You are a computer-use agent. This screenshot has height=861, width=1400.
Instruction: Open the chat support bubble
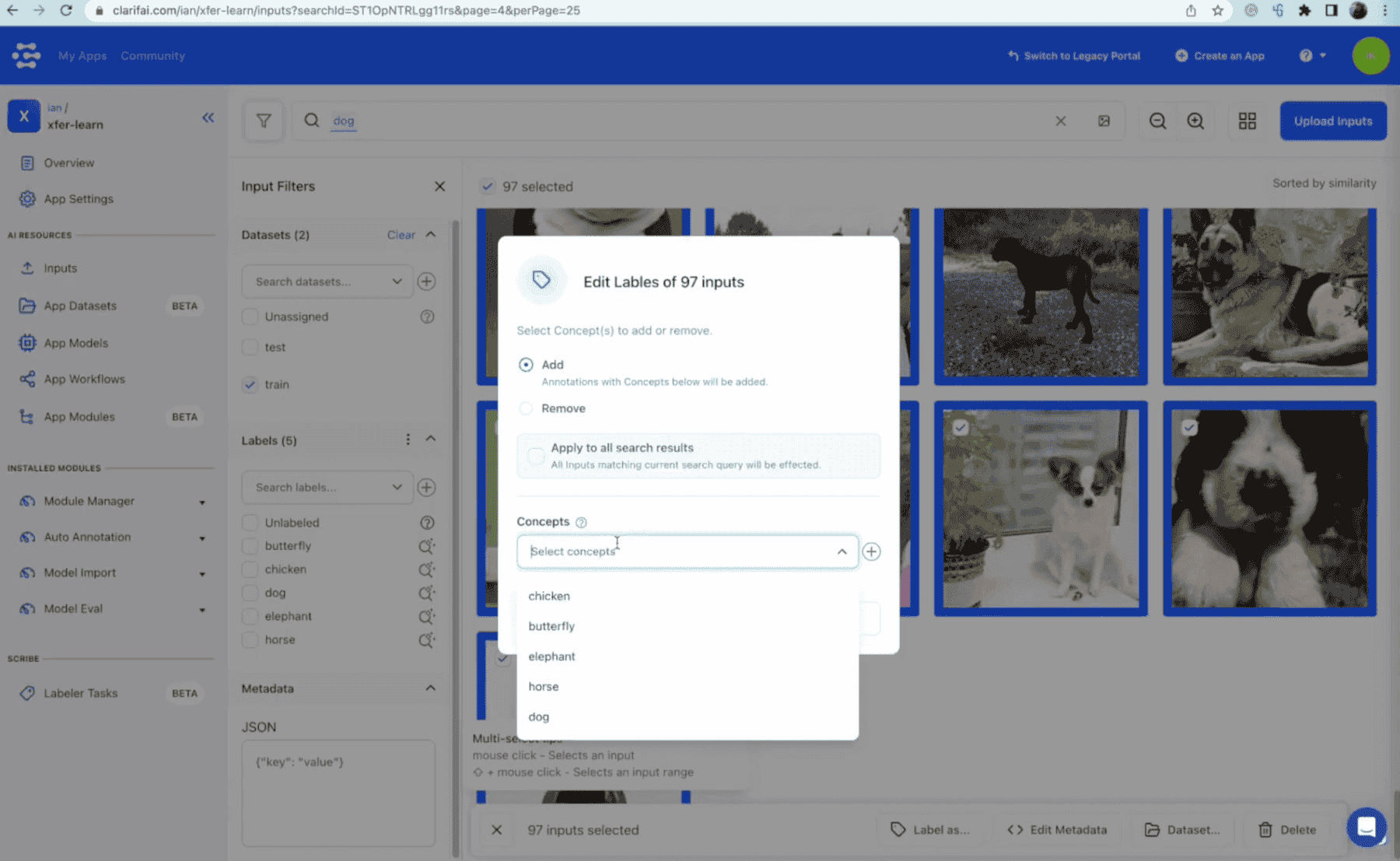[x=1366, y=827]
